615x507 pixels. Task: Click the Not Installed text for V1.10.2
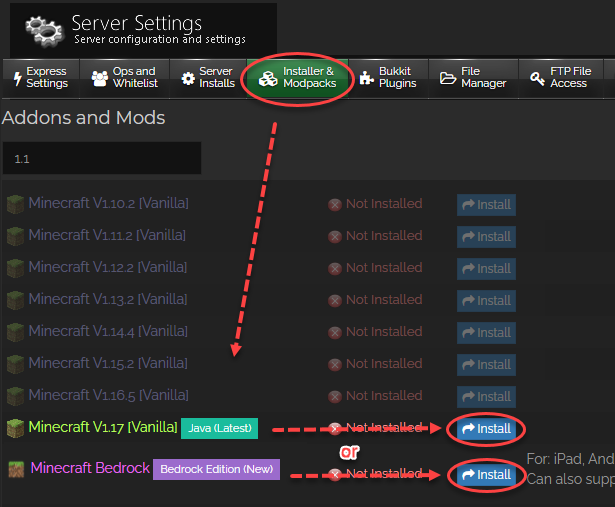point(384,204)
